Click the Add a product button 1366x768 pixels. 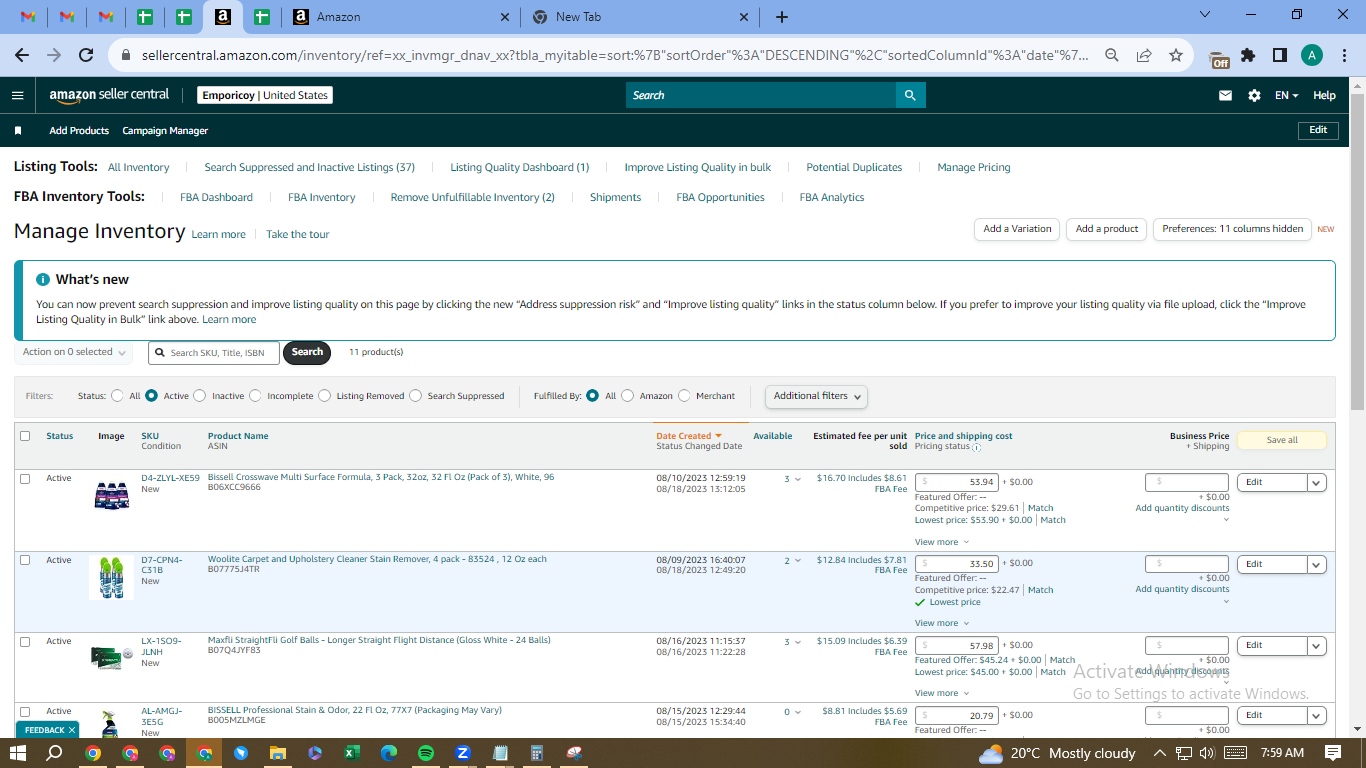click(1106, 229)
